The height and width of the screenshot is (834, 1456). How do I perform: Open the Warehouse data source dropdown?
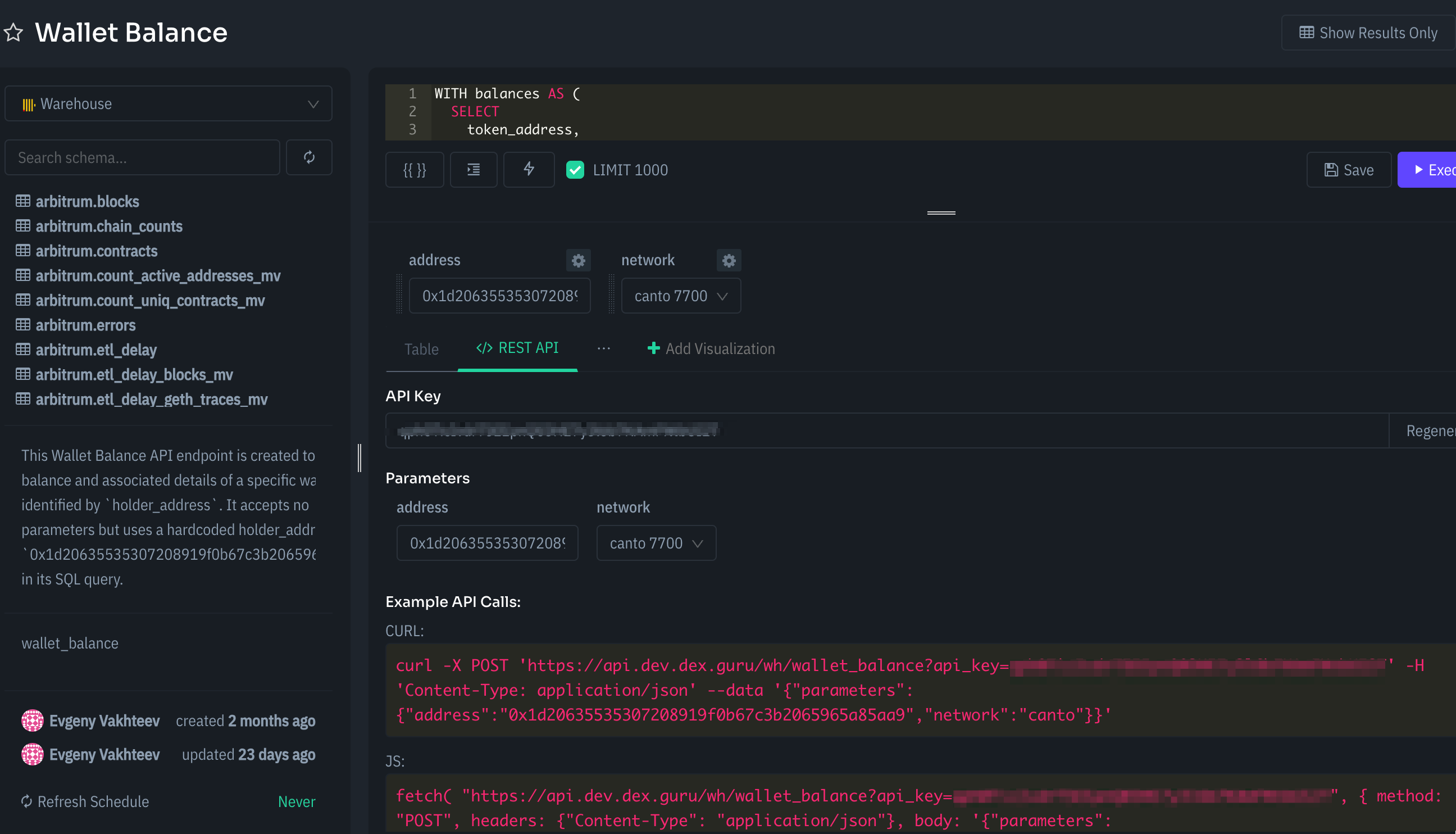[168, 103]
